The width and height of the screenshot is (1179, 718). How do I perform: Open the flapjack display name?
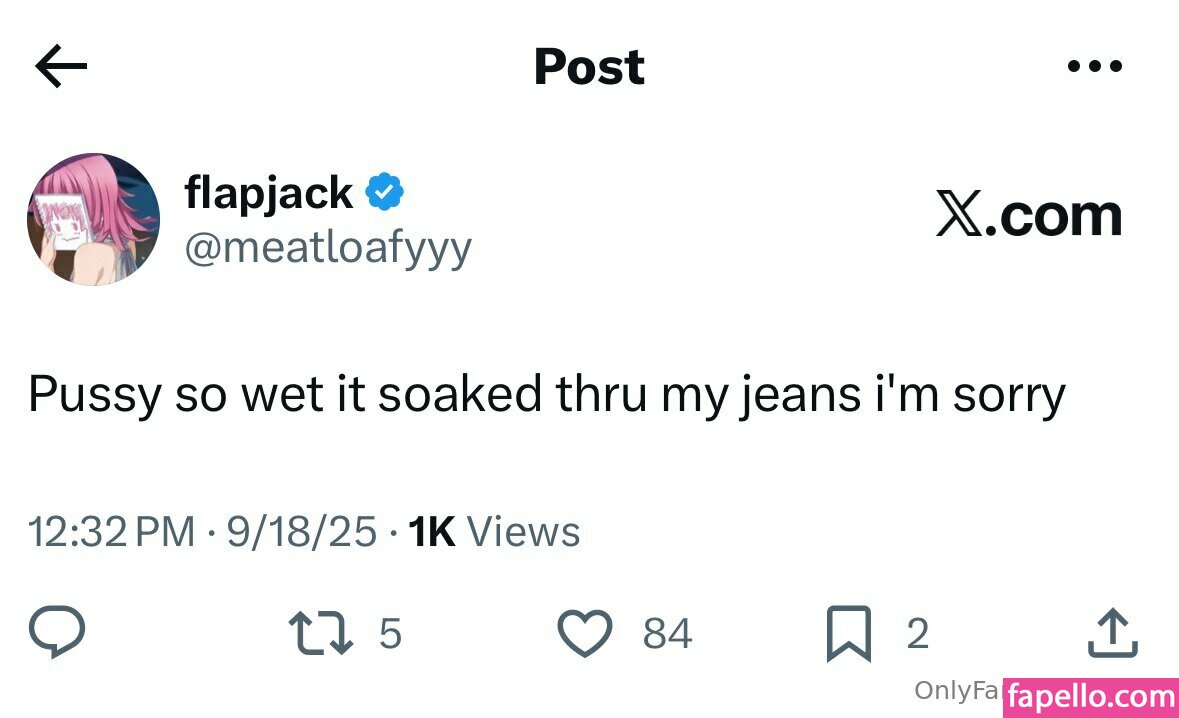[268, 192]
